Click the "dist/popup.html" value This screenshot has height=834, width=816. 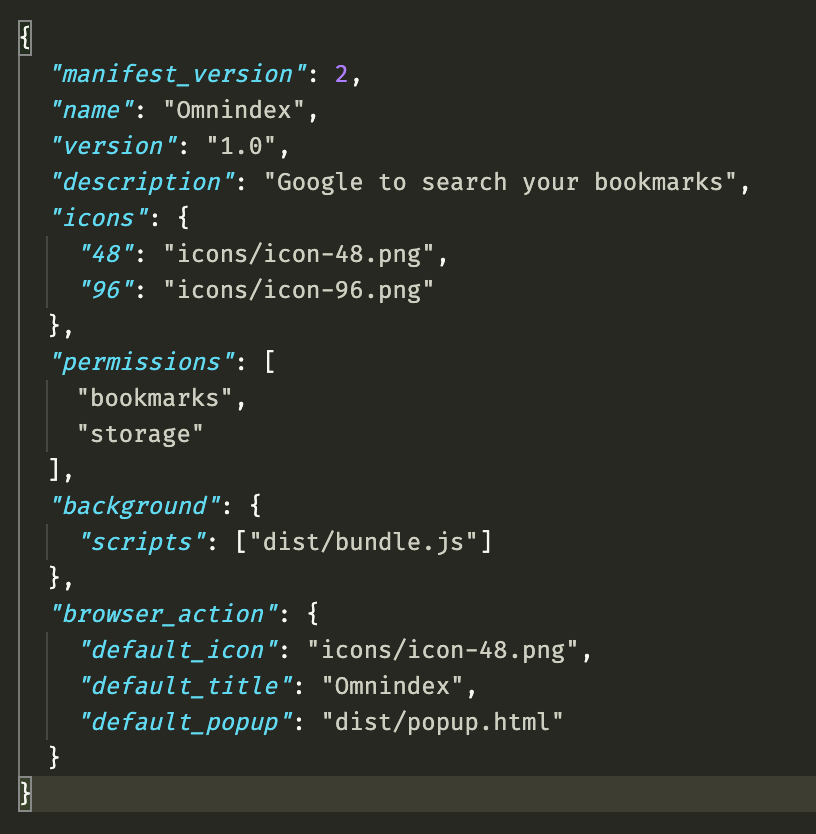point(443,722)
